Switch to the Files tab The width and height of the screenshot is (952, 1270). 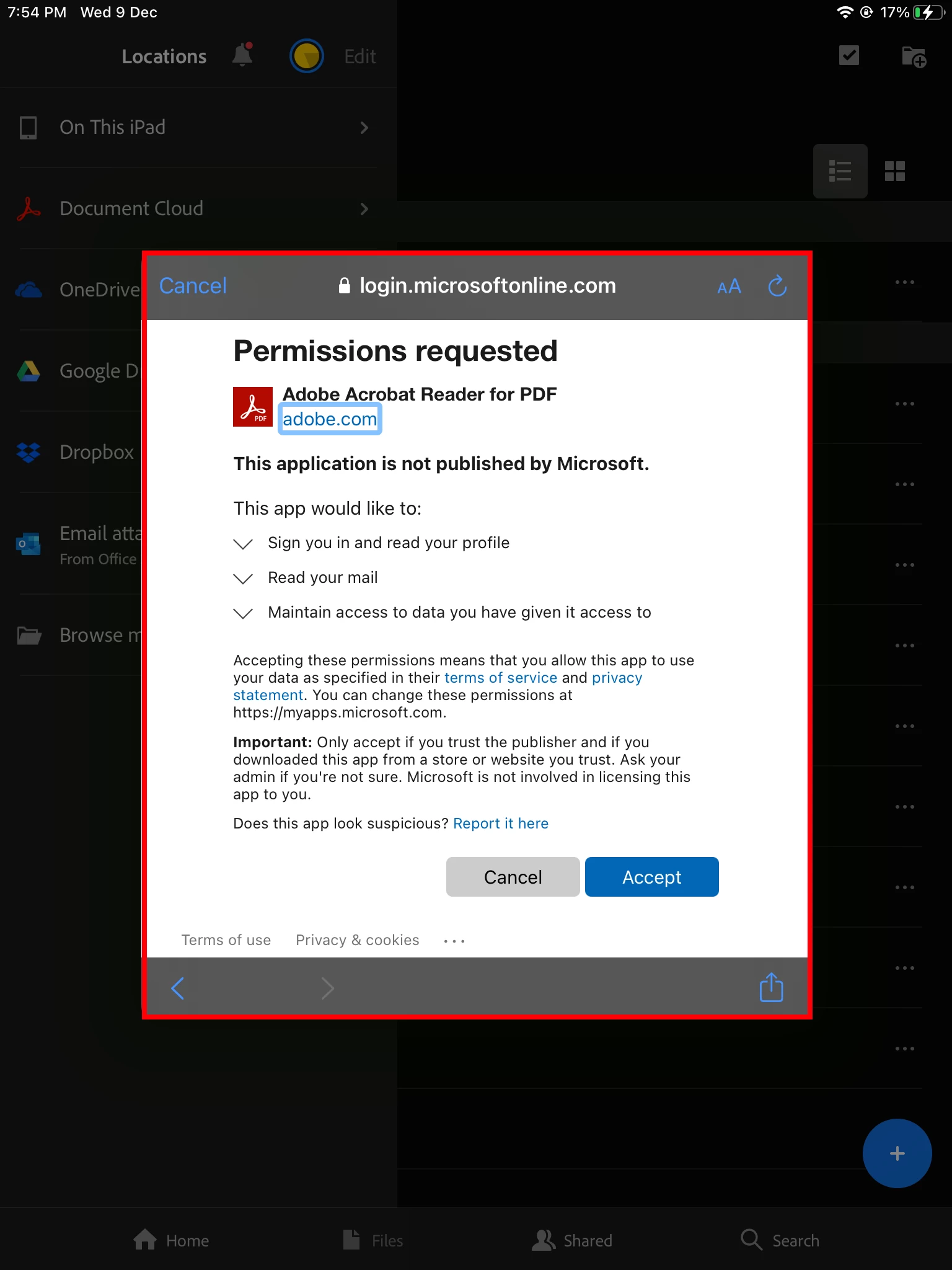click(373, 1240)
